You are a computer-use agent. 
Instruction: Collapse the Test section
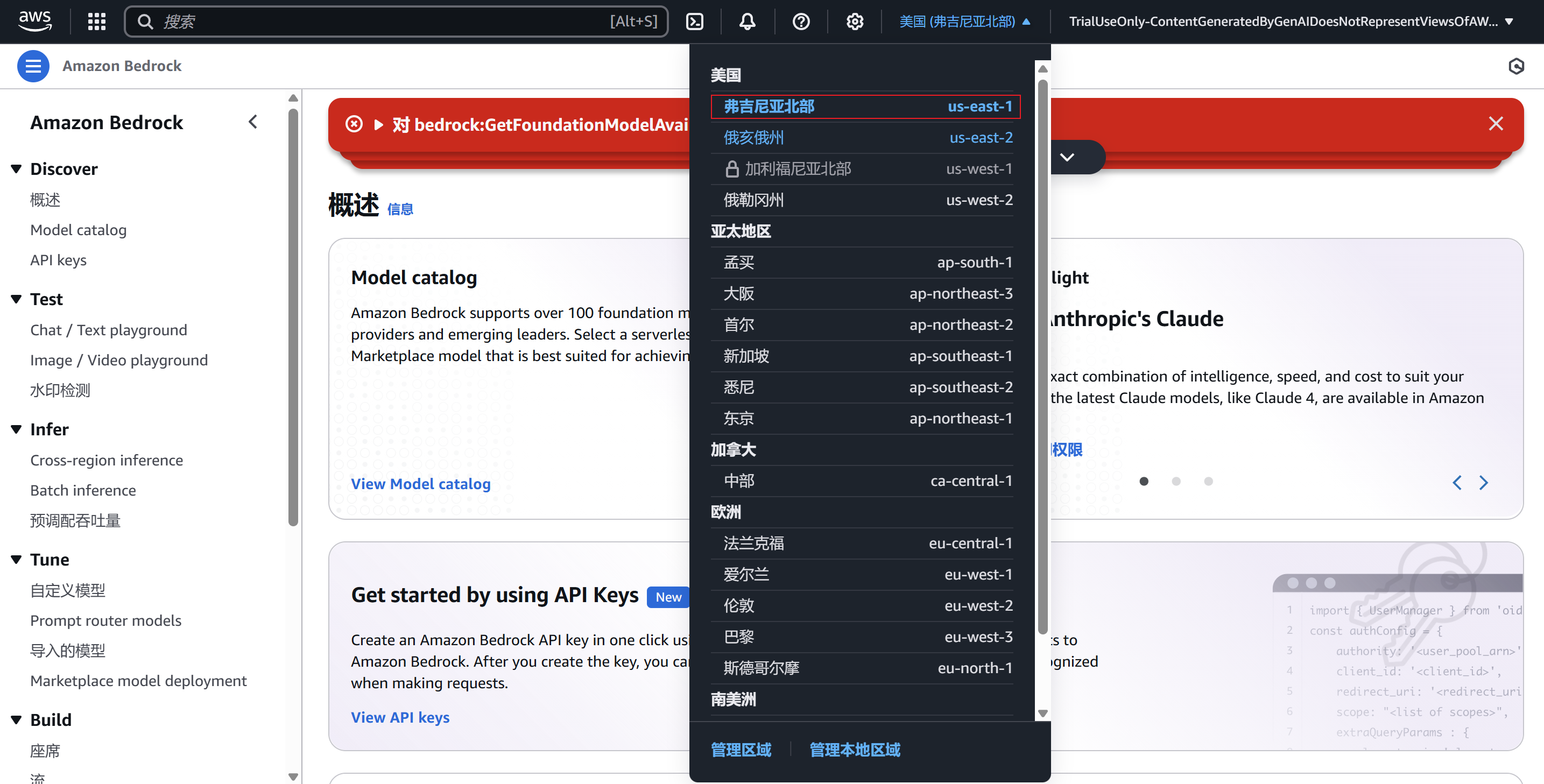(16, 299)
